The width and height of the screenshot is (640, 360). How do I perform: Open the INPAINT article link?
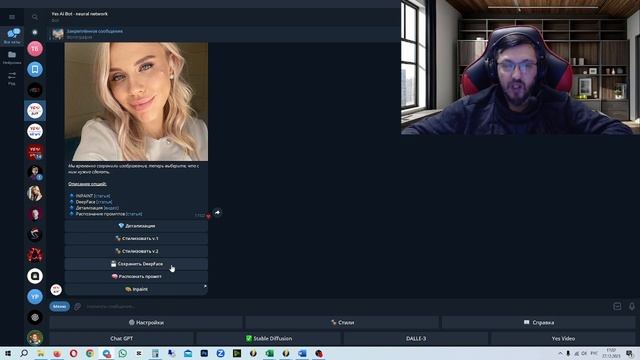click(102, 196)
